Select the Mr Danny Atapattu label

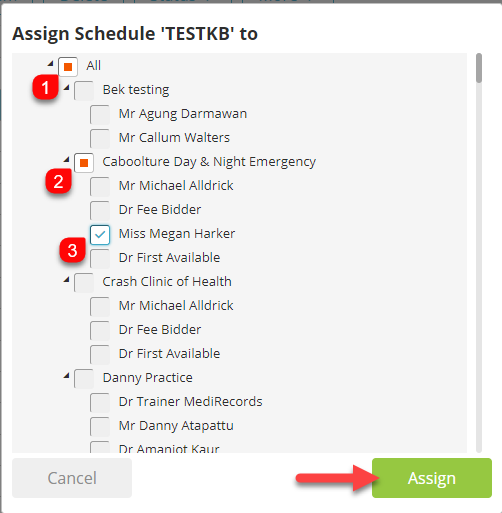[176, 426]
